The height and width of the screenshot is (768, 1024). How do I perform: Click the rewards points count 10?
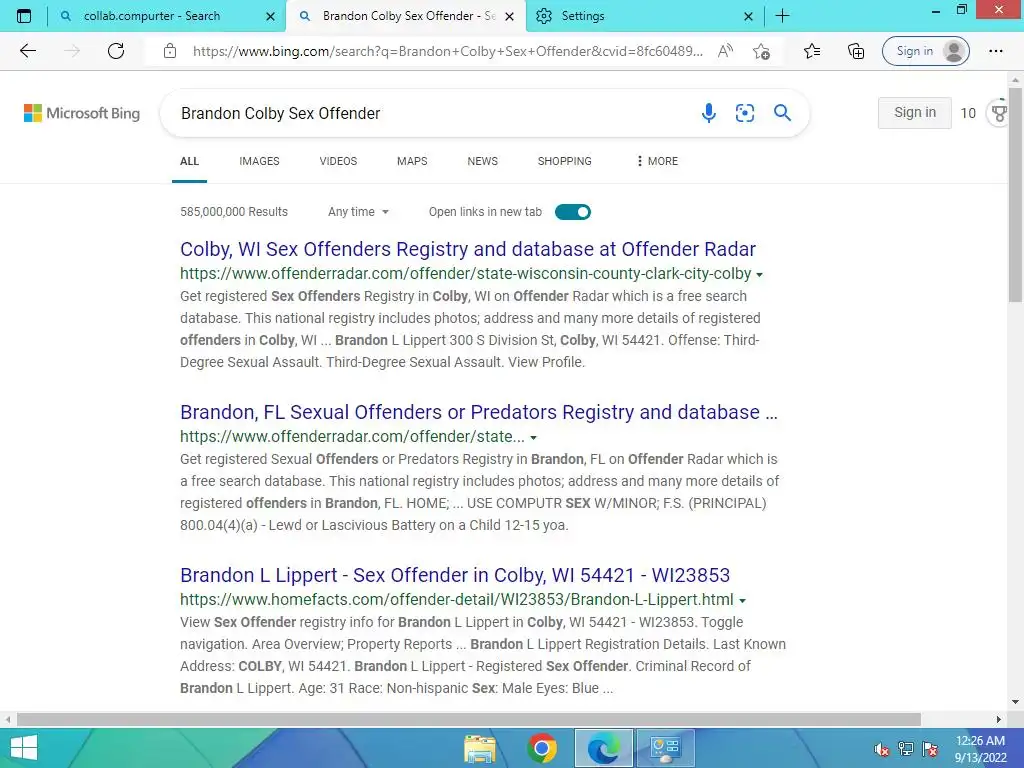(x=968, y=113)
